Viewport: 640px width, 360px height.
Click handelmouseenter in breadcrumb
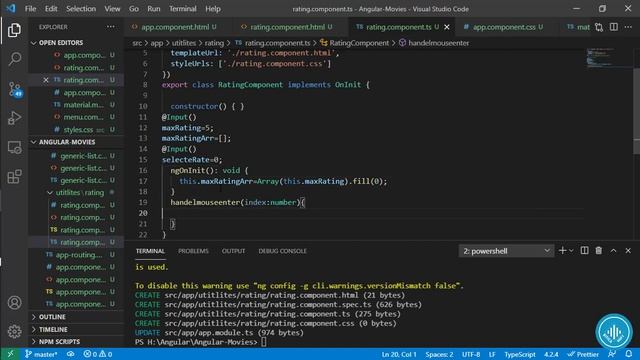pos(438,43)
